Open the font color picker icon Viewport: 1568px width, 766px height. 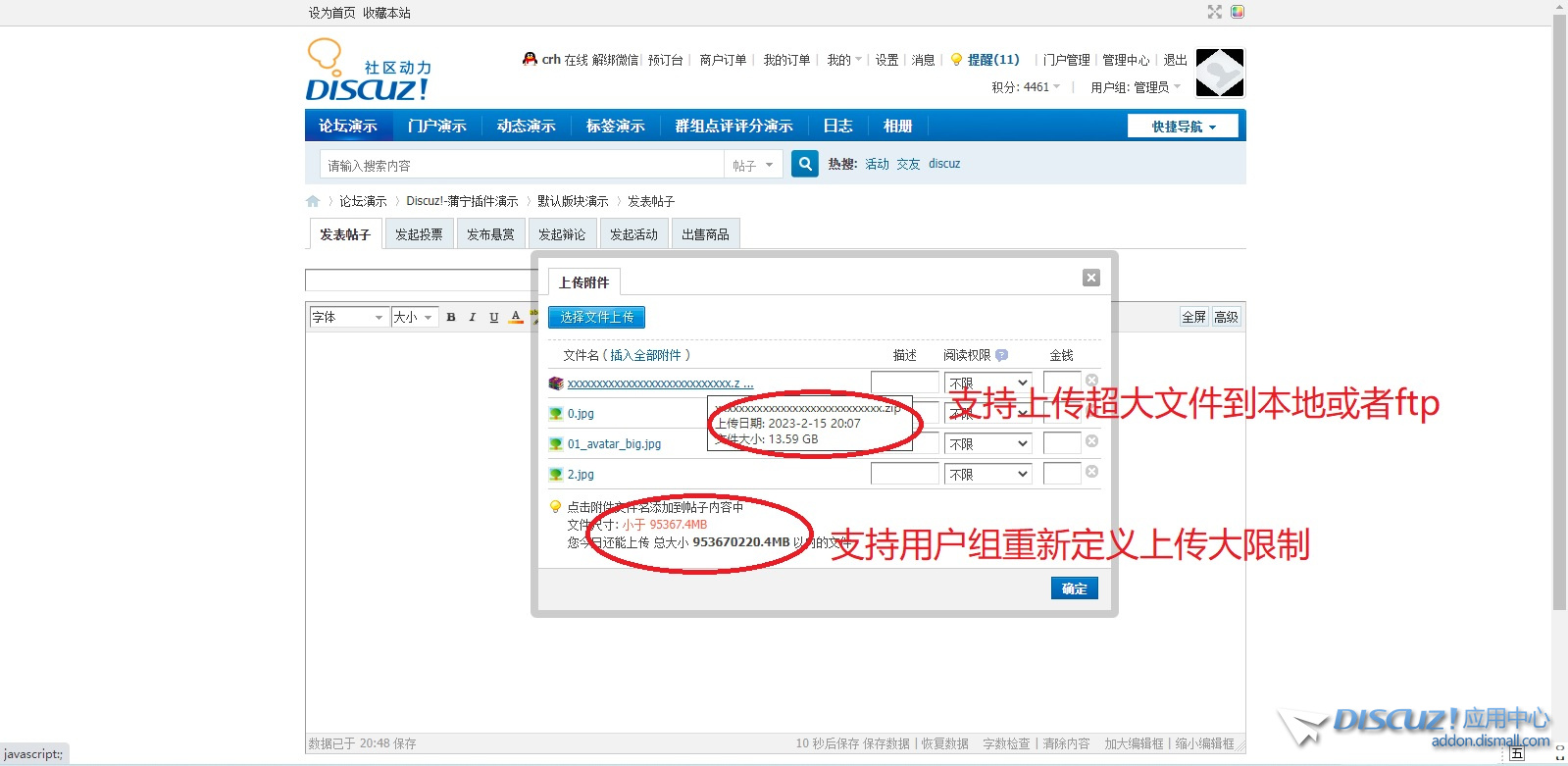(x=516, y=317)
